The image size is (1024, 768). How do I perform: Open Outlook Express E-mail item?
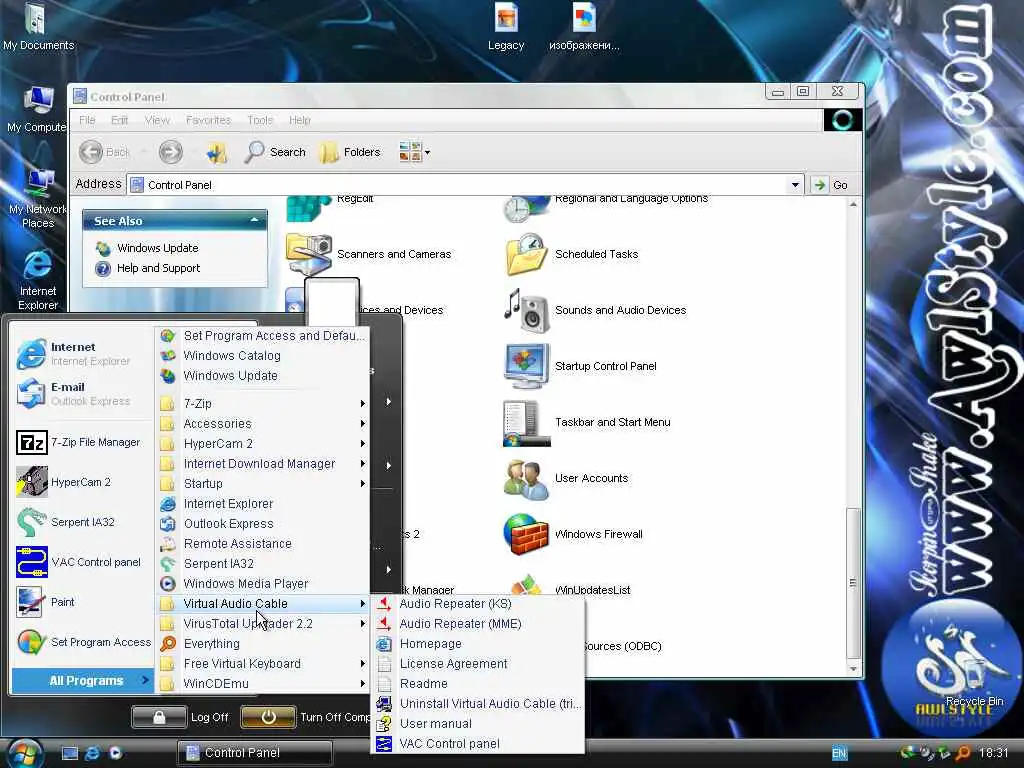point(81,394)
